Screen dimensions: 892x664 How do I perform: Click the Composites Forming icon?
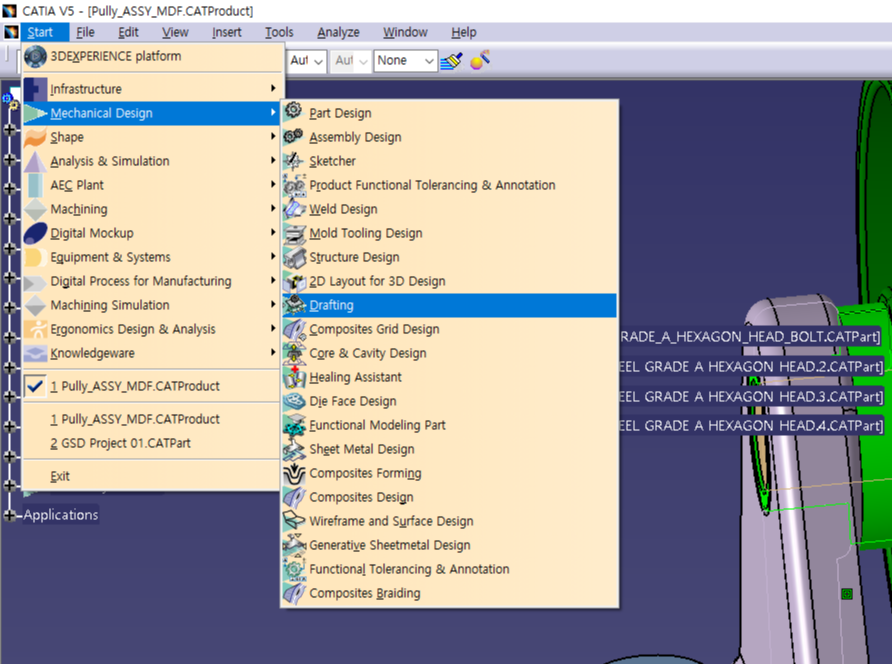294,473
